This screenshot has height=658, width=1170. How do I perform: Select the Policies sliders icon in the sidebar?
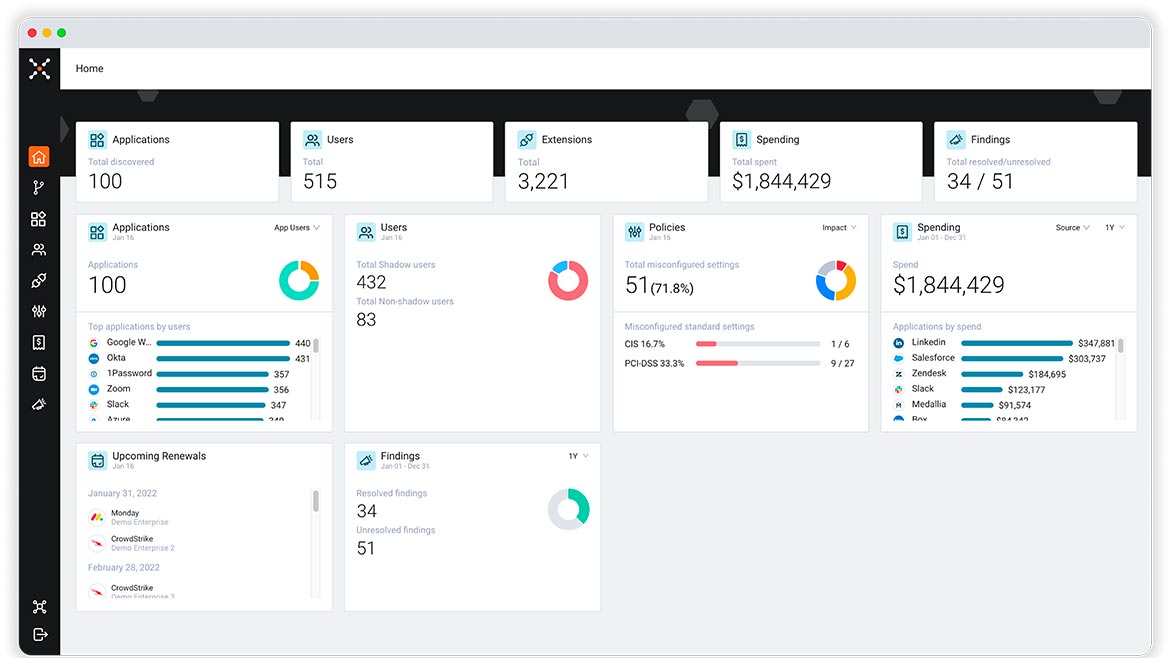[39, 312]
